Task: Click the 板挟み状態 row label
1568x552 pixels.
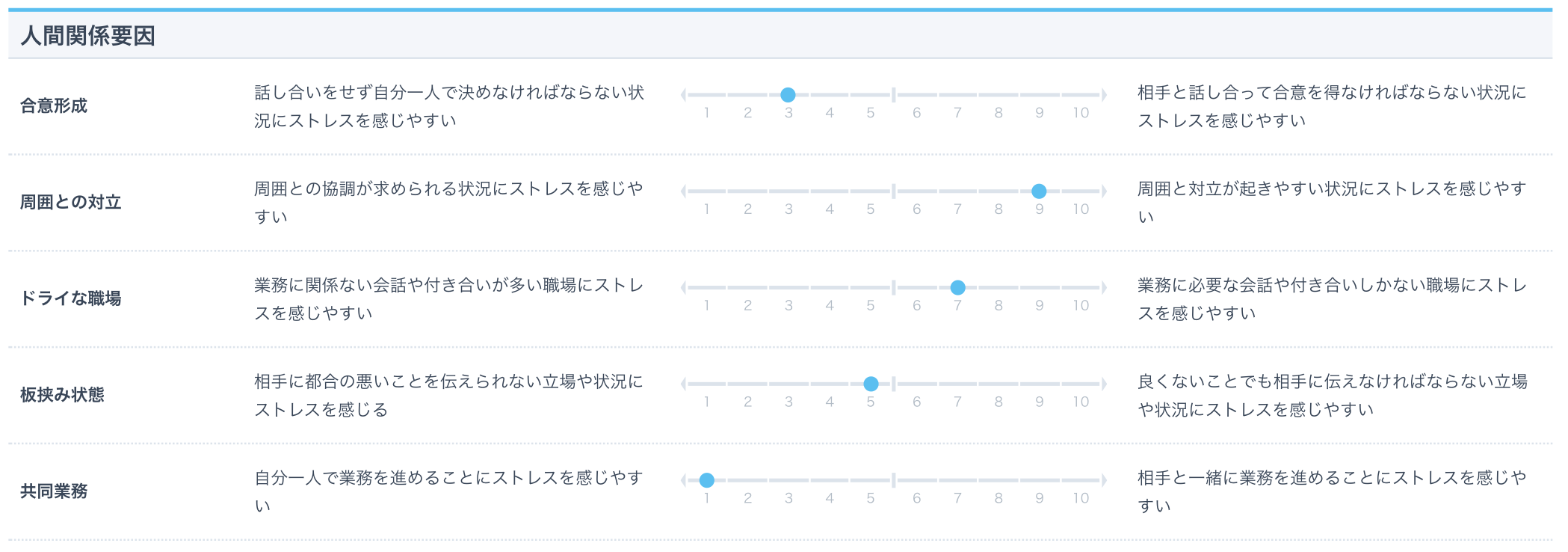Action: pos(62,395)
